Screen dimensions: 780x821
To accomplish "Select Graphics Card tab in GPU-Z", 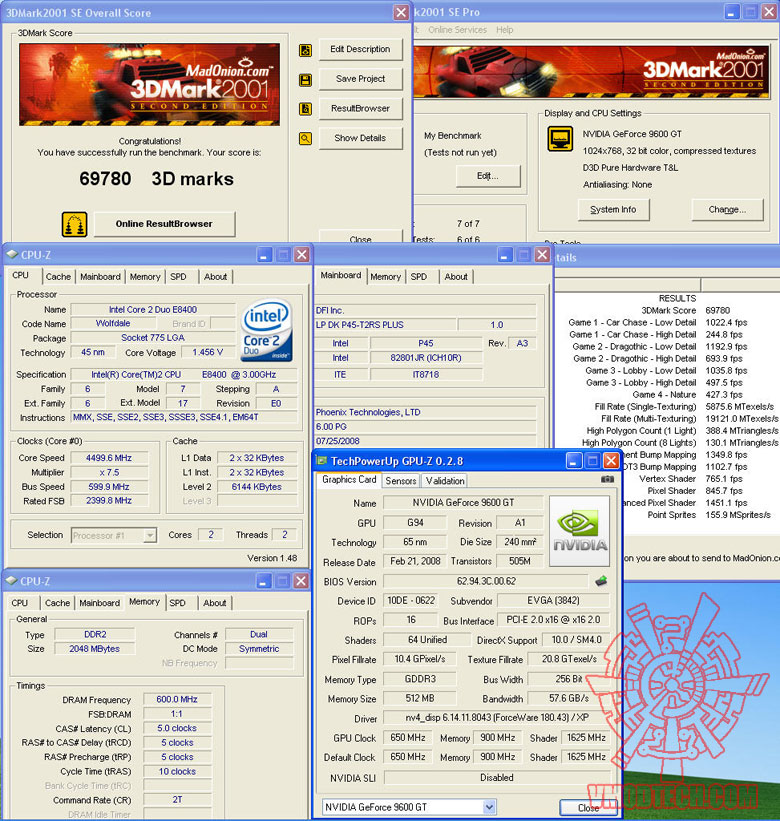I will tap(349, 480).
